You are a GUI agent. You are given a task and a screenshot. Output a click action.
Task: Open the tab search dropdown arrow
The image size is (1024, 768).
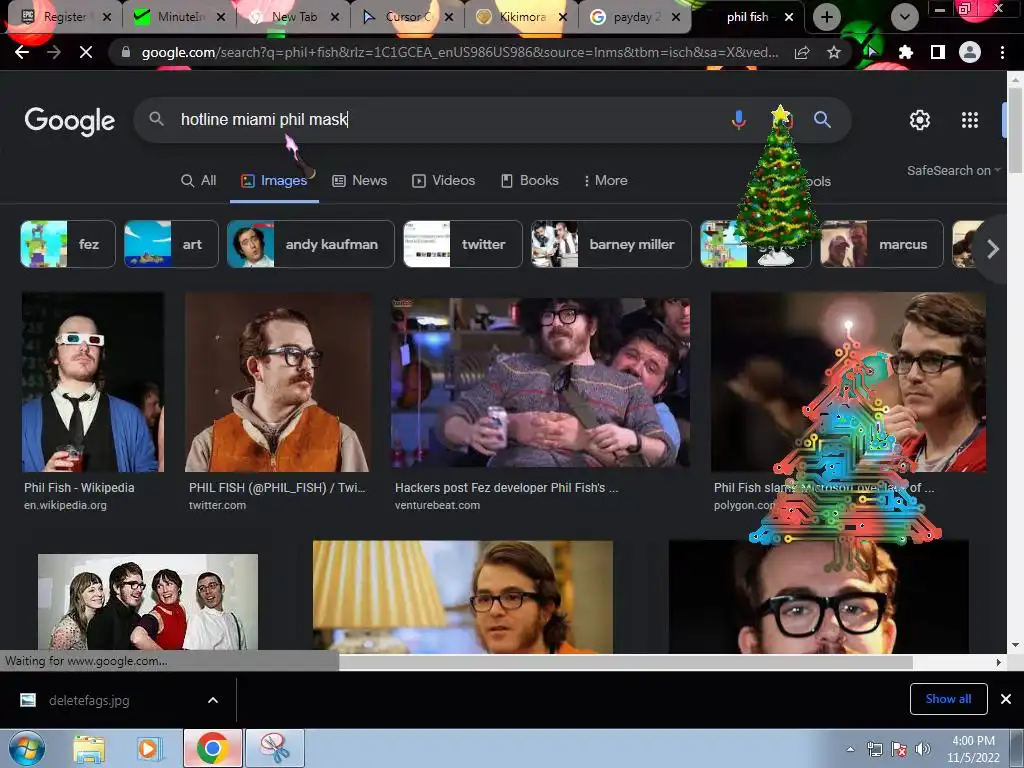tap(904, 17)
